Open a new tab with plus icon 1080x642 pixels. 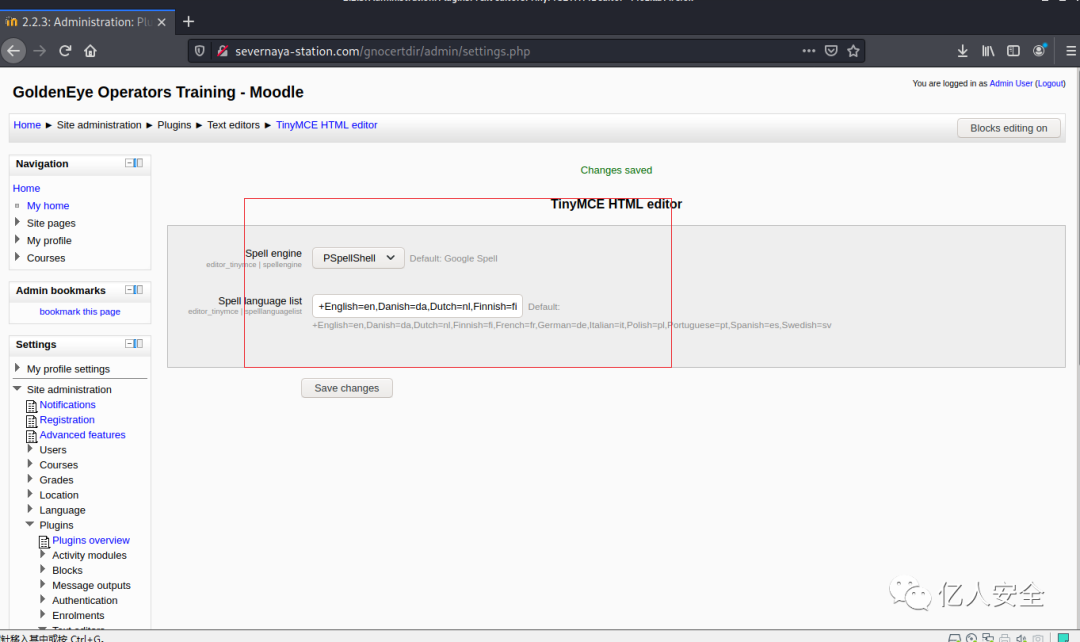click(x=188, y=22)
